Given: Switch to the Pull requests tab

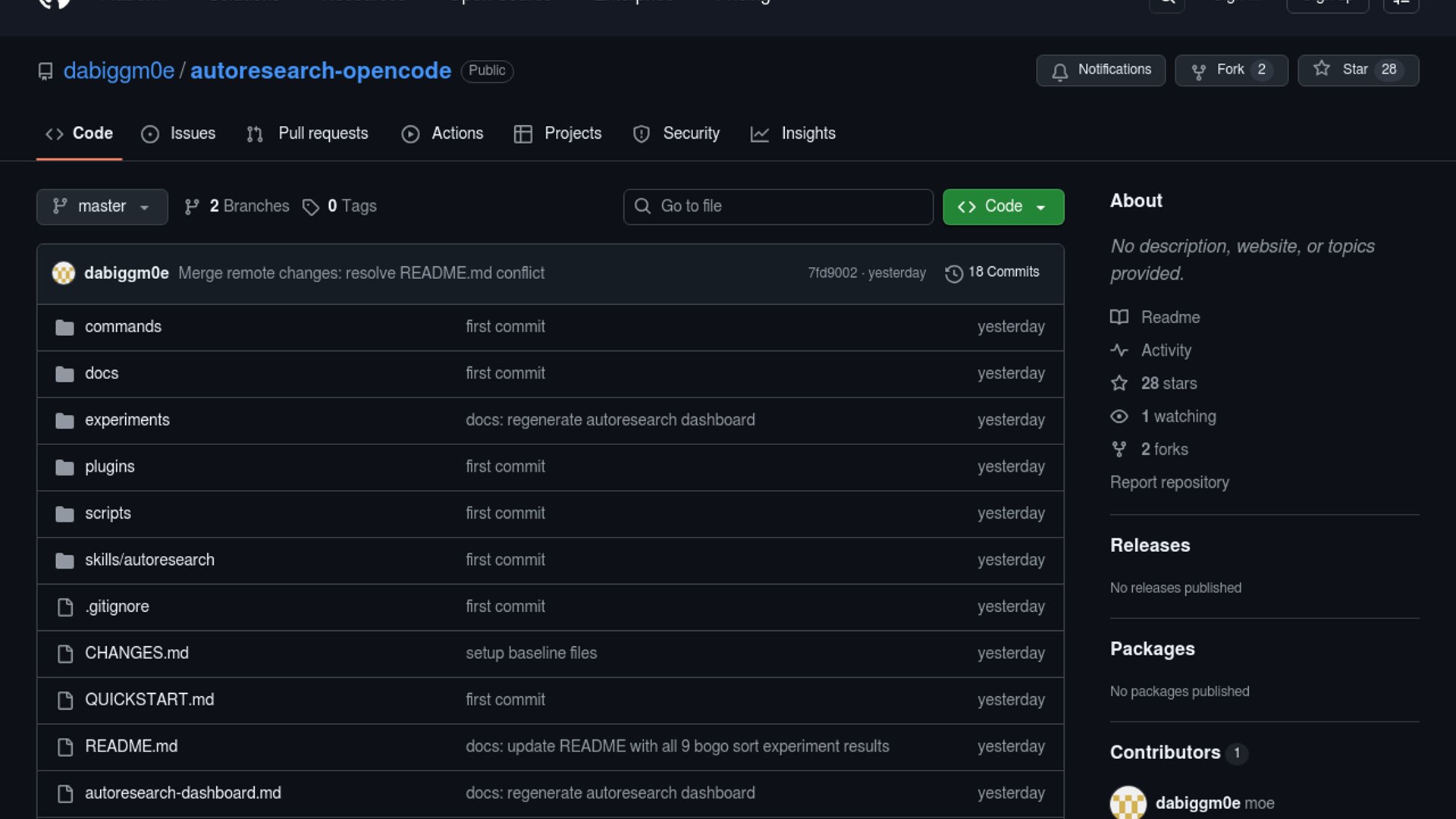Looking at the screenshot, I should (x=307, y=133).
